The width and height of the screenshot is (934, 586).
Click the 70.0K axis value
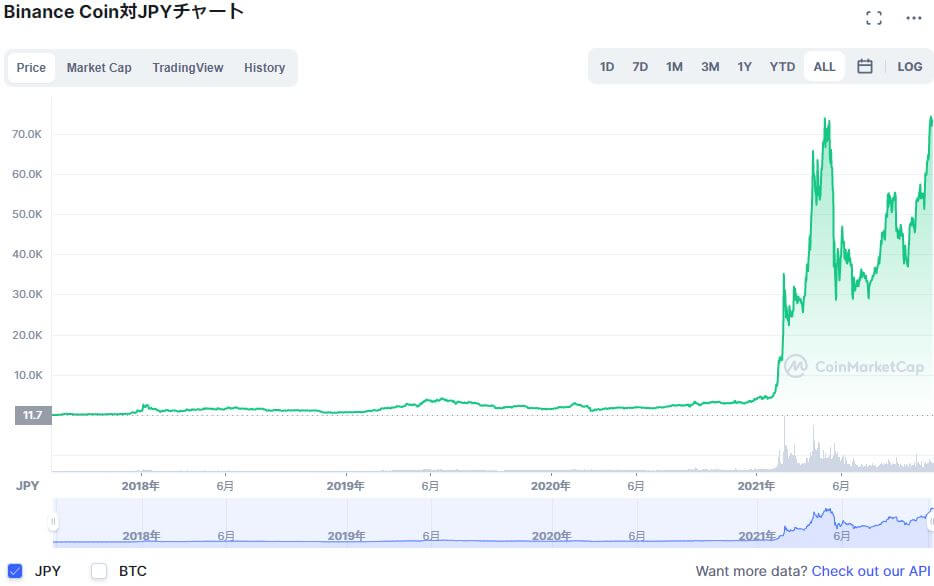click(x=27, y=134)
